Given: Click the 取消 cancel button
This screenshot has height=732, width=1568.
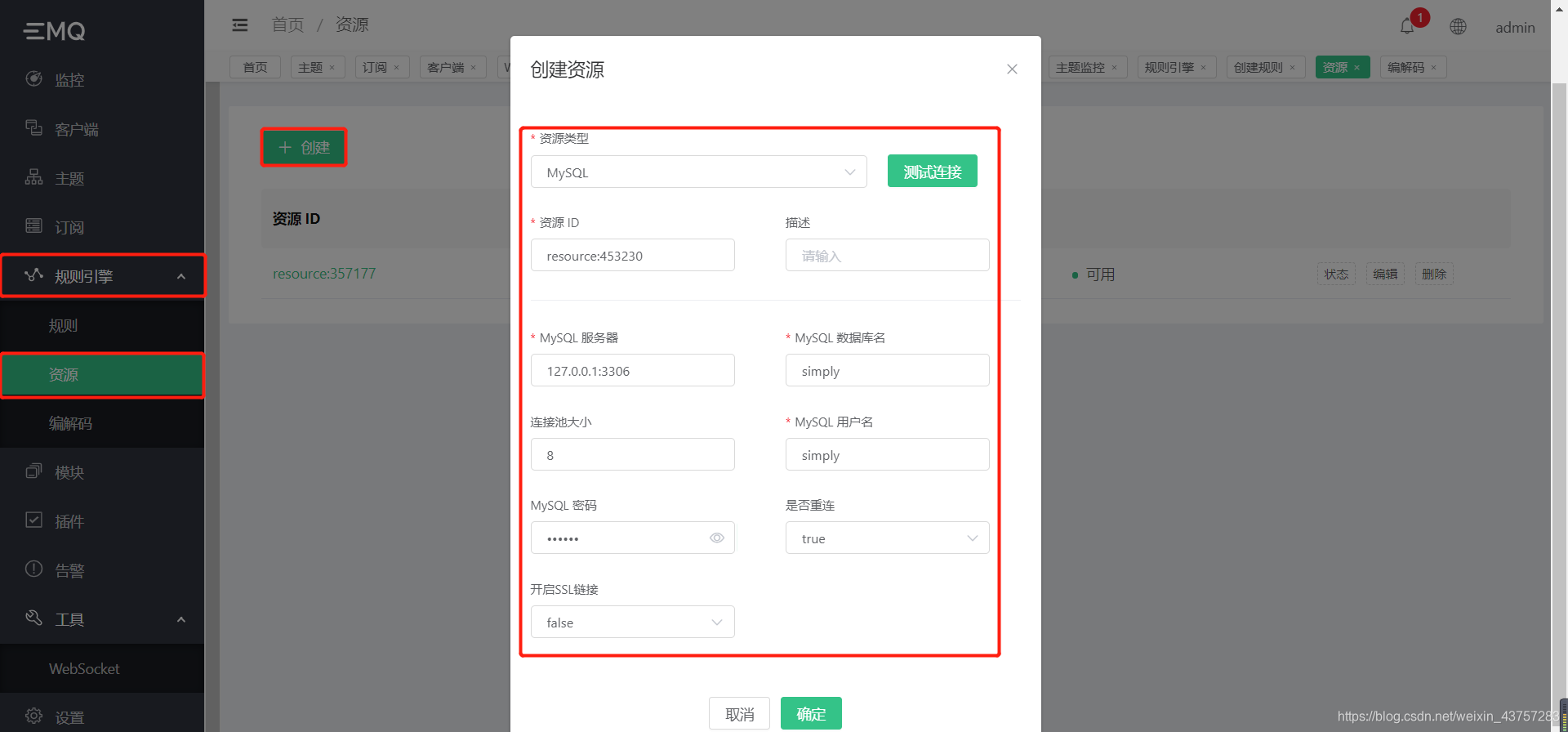Looking at the screenshot, I should (x=740, y=713).
